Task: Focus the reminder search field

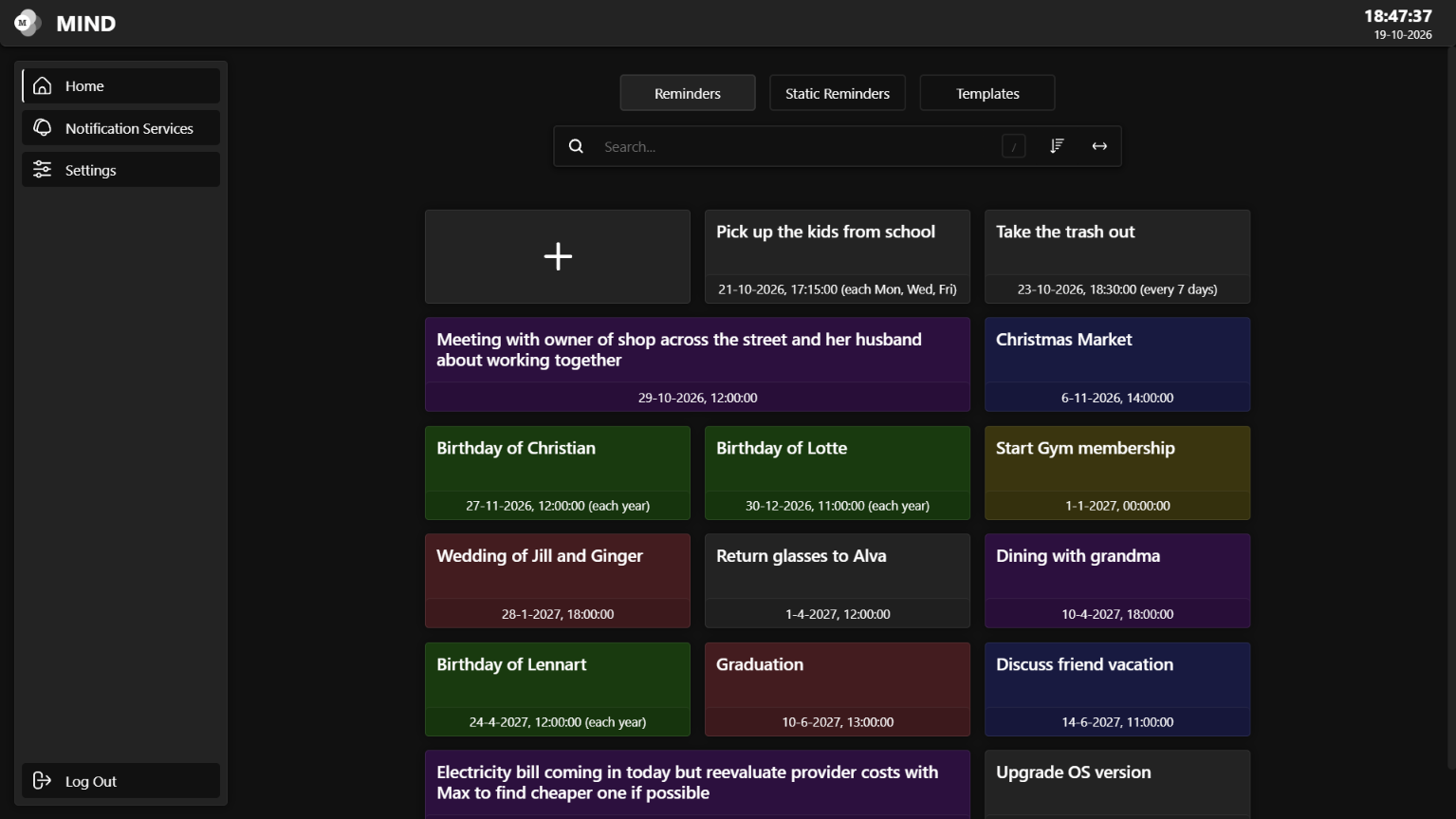Action: point(797,146)
